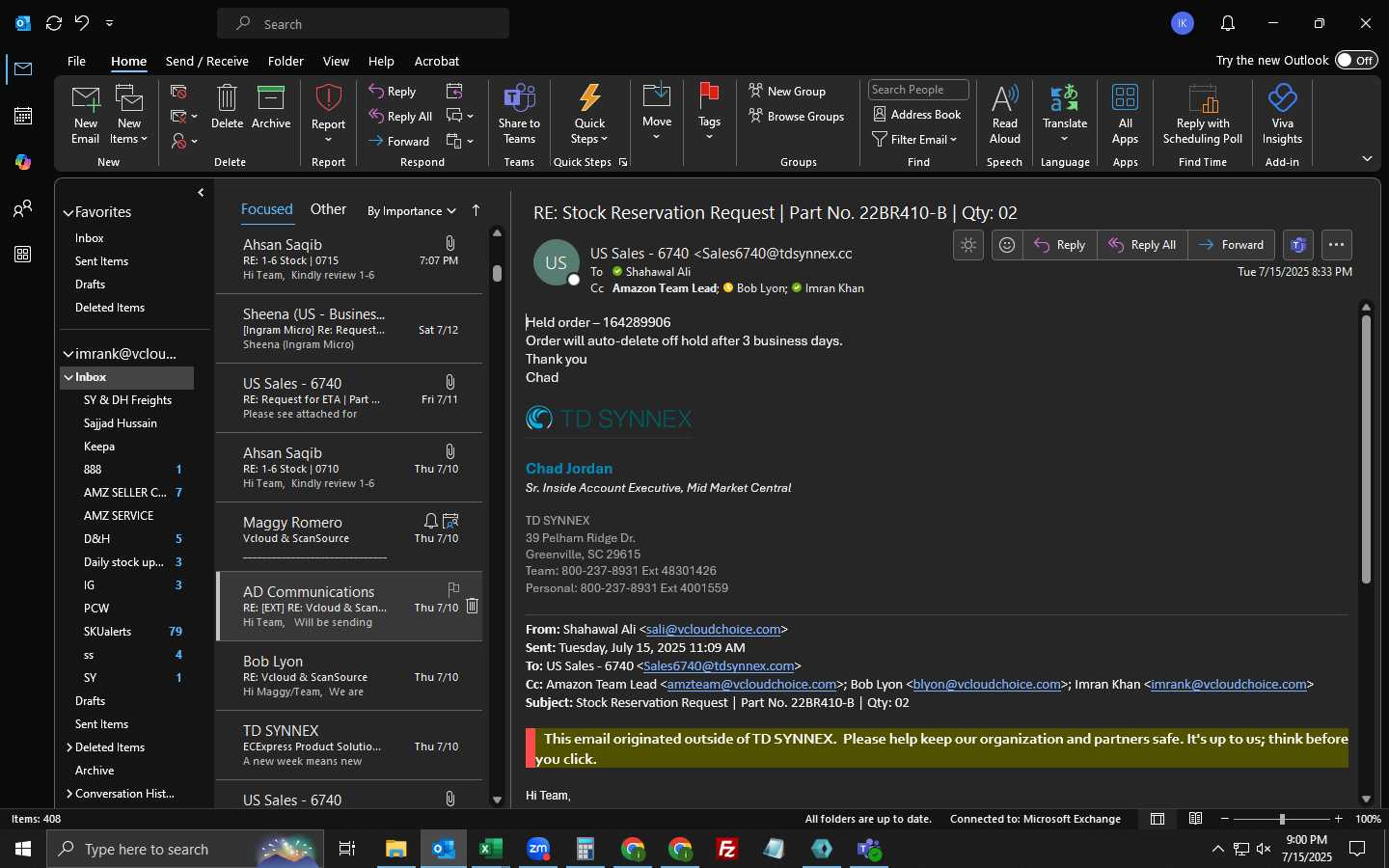Collapse the Inbox folder tree

[x=68, y=377]
